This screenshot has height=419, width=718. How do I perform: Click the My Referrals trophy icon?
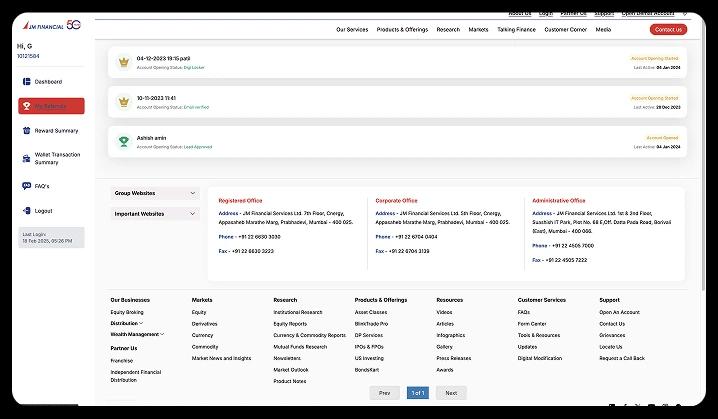pyautogui.click(x=26, y=106)
